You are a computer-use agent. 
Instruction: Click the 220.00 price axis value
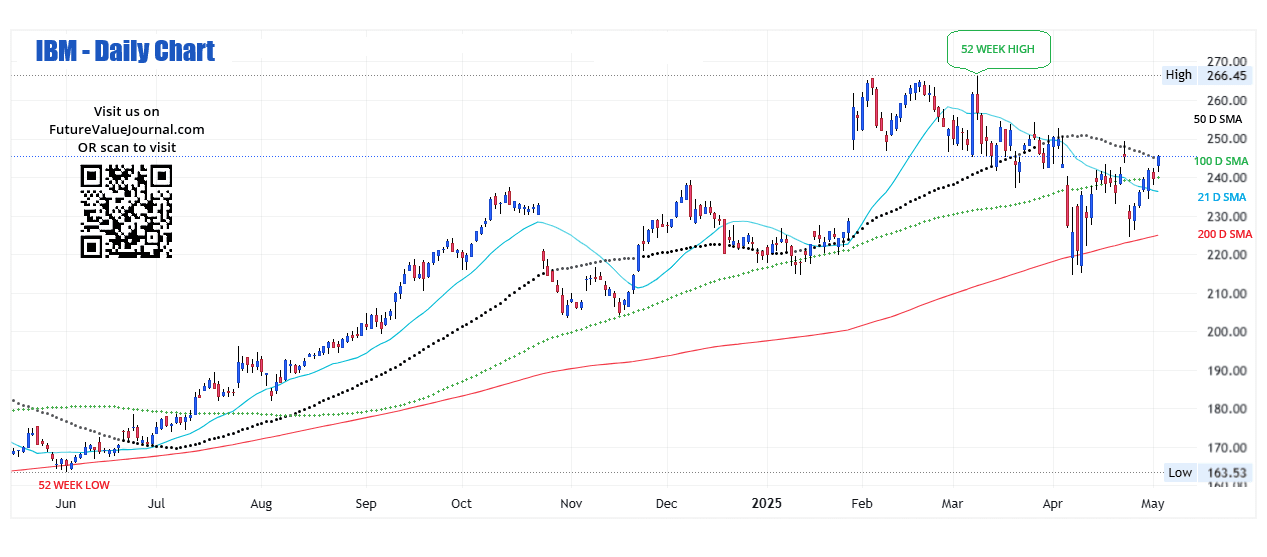pos(1227,255)
